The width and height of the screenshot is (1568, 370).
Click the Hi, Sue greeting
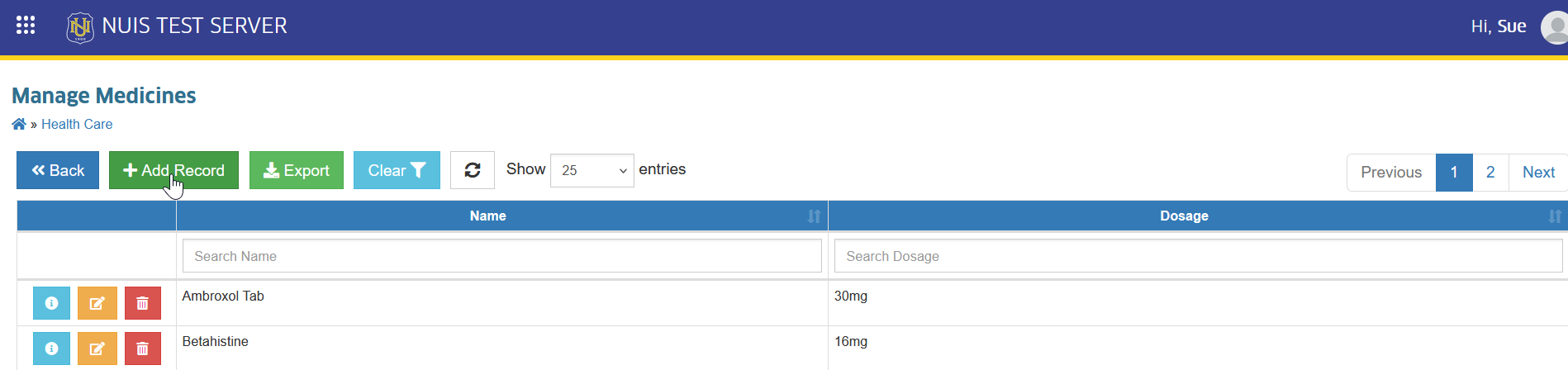click(1499, 26)
